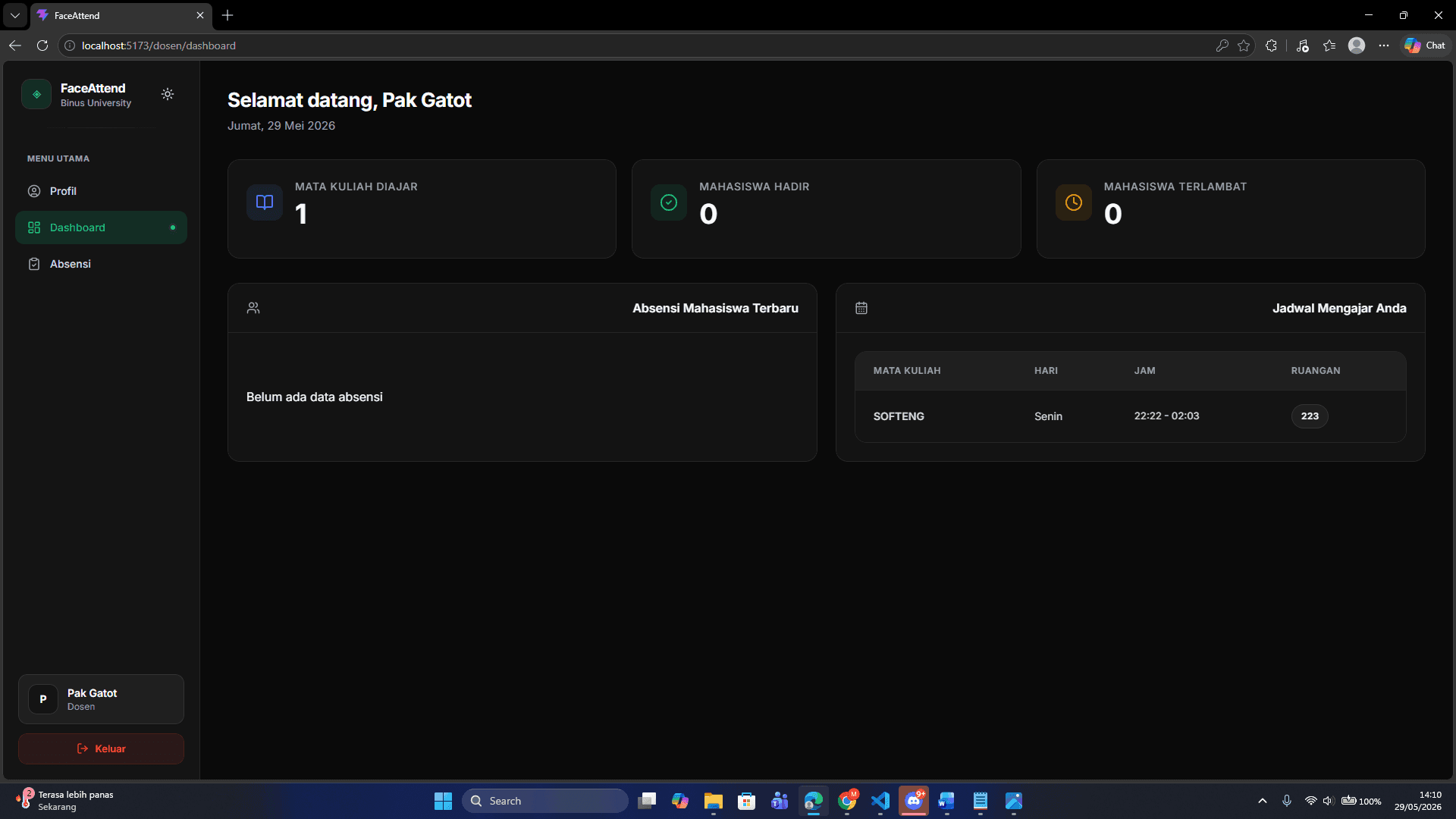The height and width of the screenshot is (819, 1456).
Task: Click the site information icon
Action: (69, 45)
